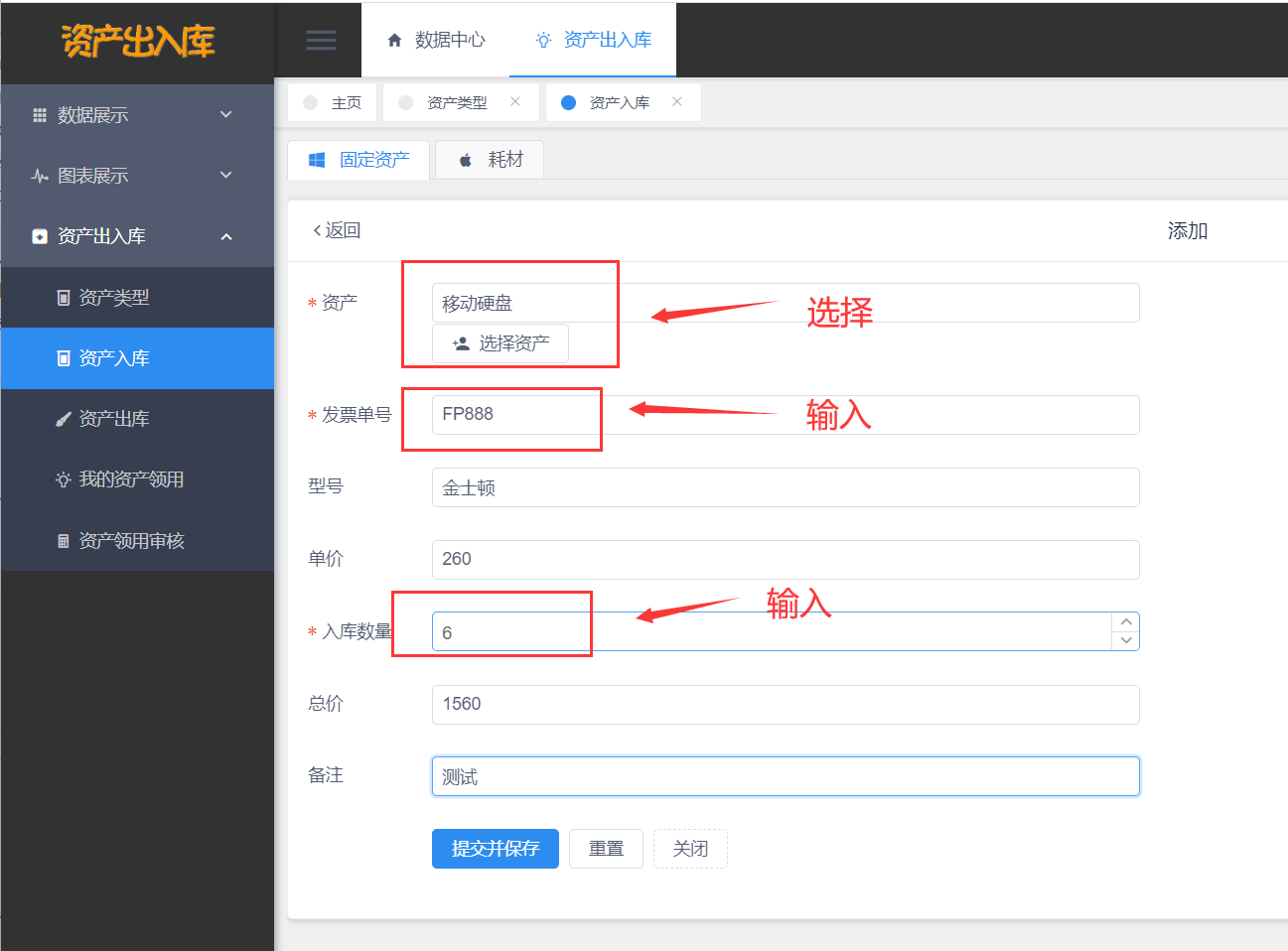Click the Apple logo icon on 耗材 tab
The width and height of the screenshot is (1288, 951).
pos(465,160)
